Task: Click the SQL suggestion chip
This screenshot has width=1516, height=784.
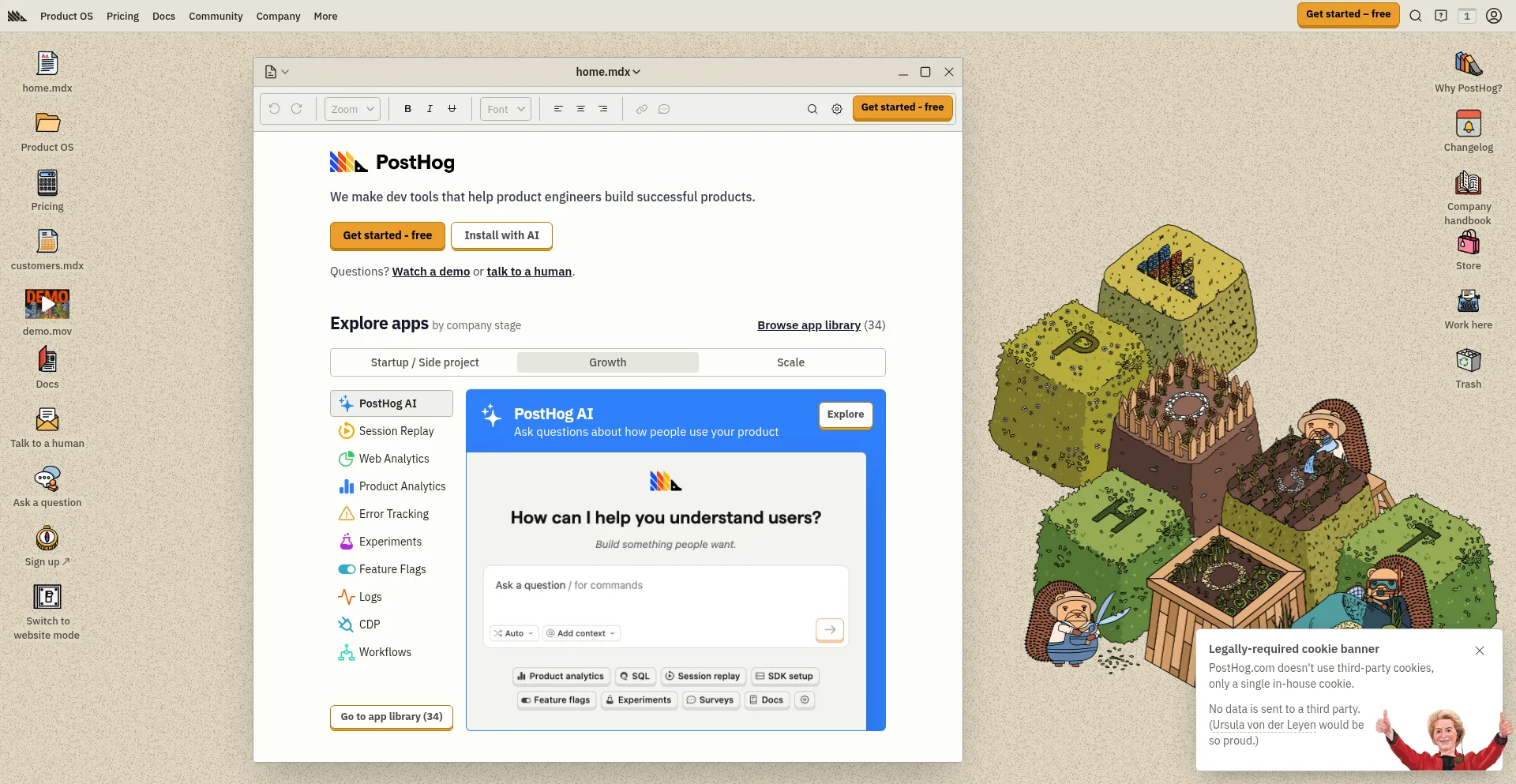Action: [x=635, y=677]
